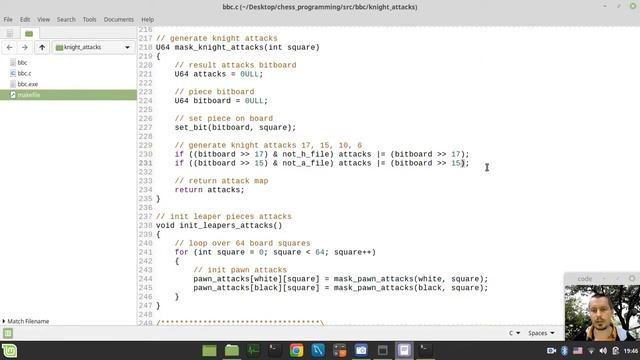Open the Edit menu
640x360 pixels.
tap(25, 19)
